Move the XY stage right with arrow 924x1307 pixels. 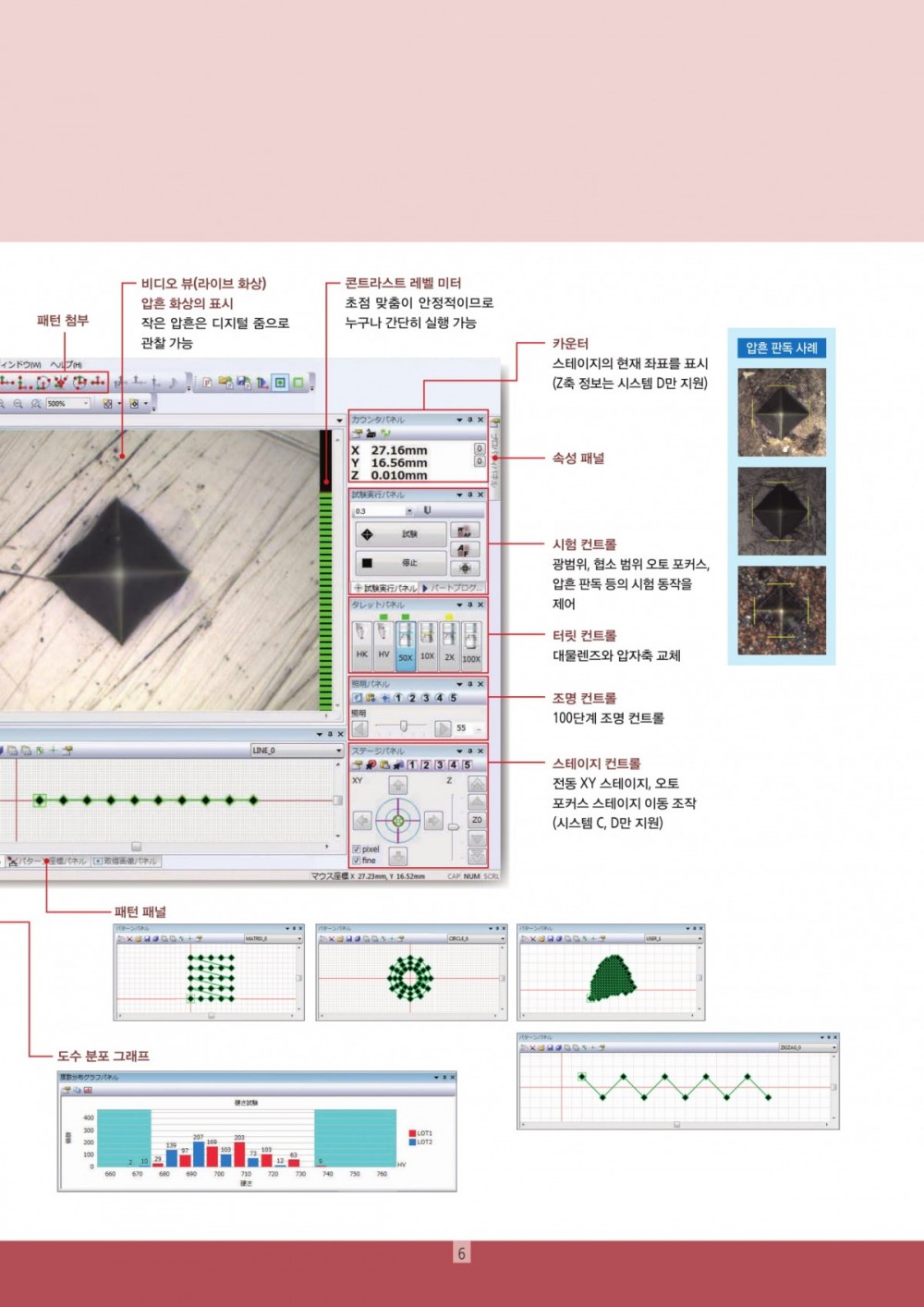(x=432, y=821)
